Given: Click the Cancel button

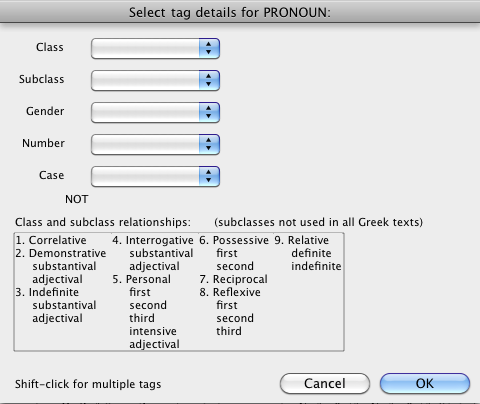Looking at the screenshot, I should click(325, 384).
